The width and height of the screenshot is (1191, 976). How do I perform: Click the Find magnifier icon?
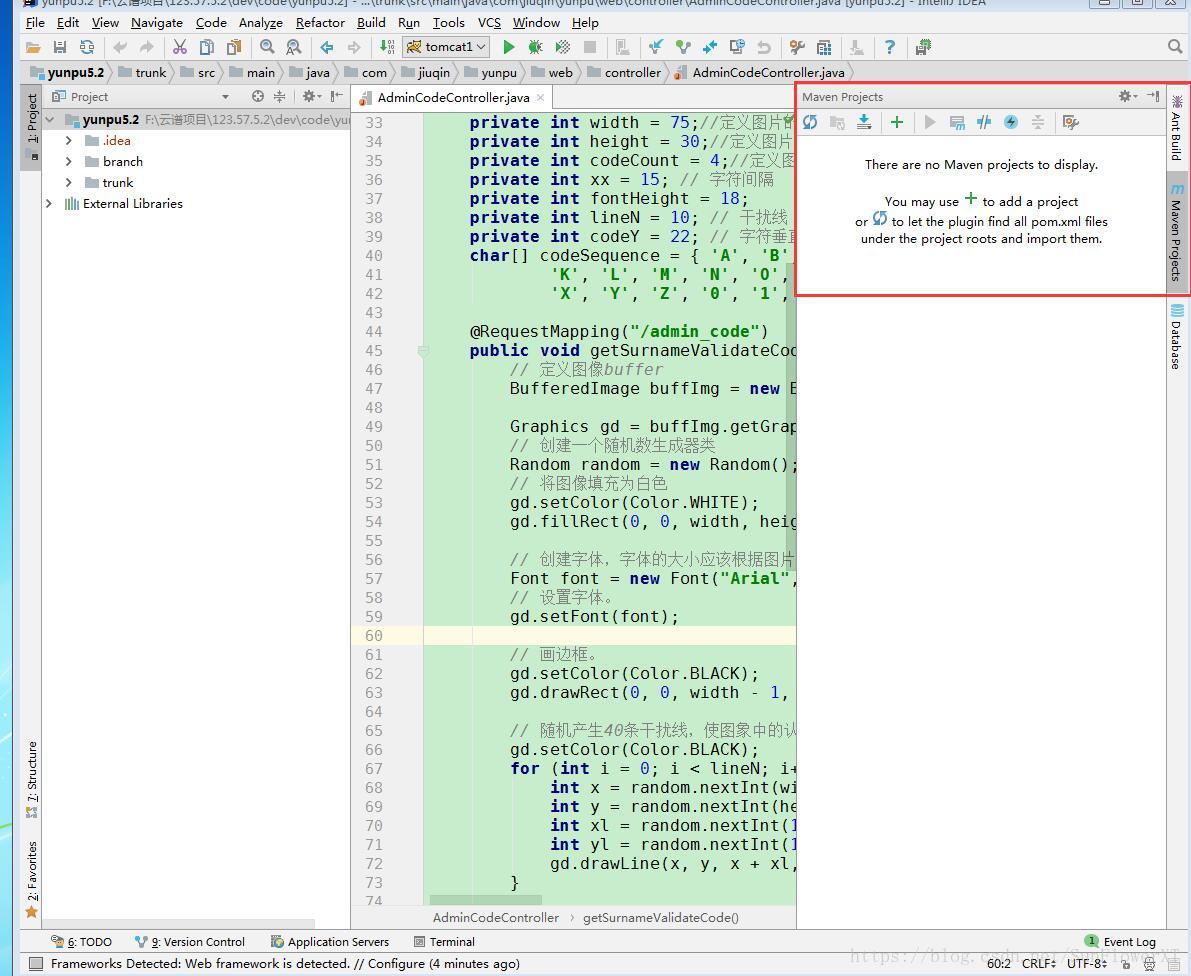pos(267,47)
